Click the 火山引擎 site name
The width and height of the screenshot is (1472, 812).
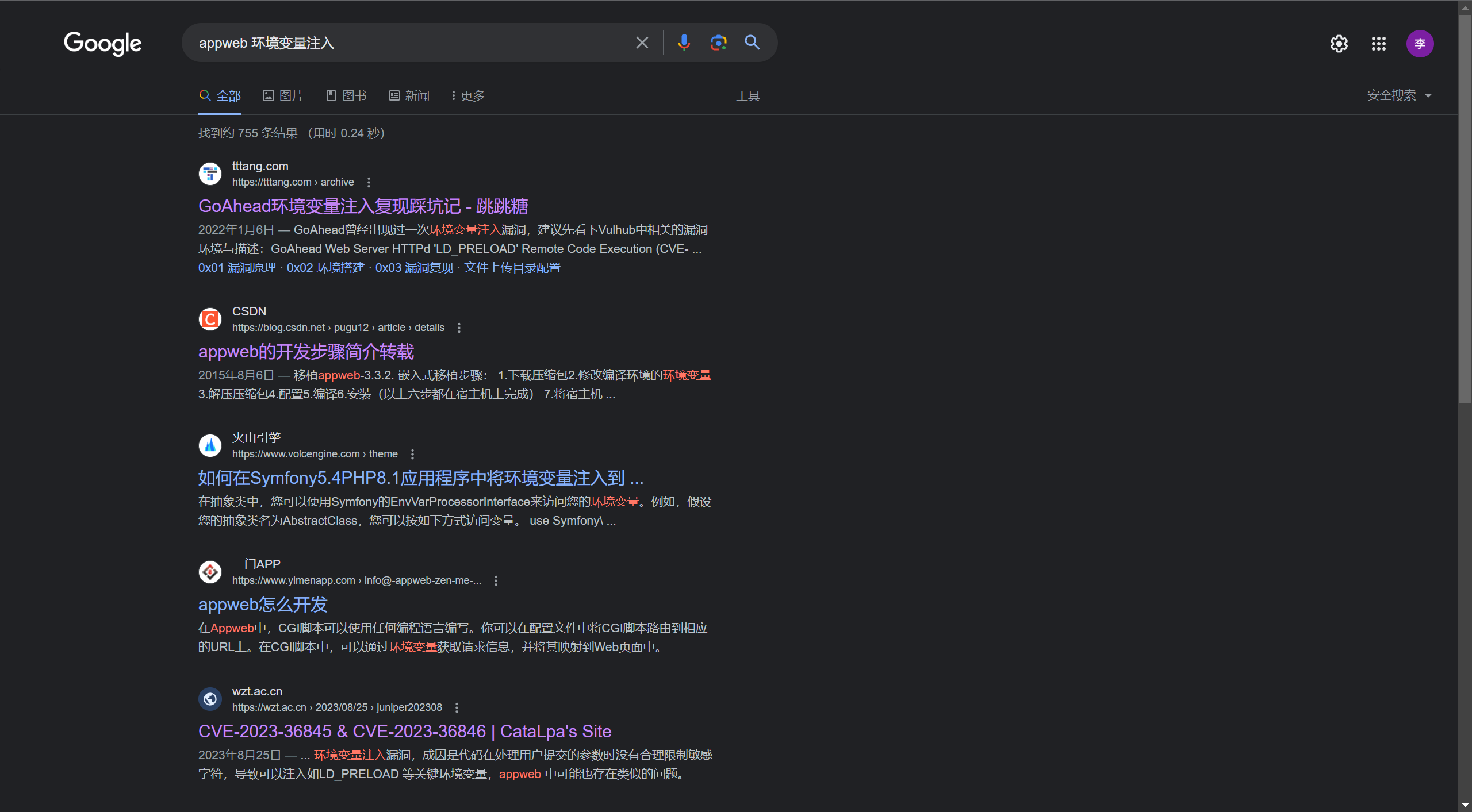coord(256,438)
